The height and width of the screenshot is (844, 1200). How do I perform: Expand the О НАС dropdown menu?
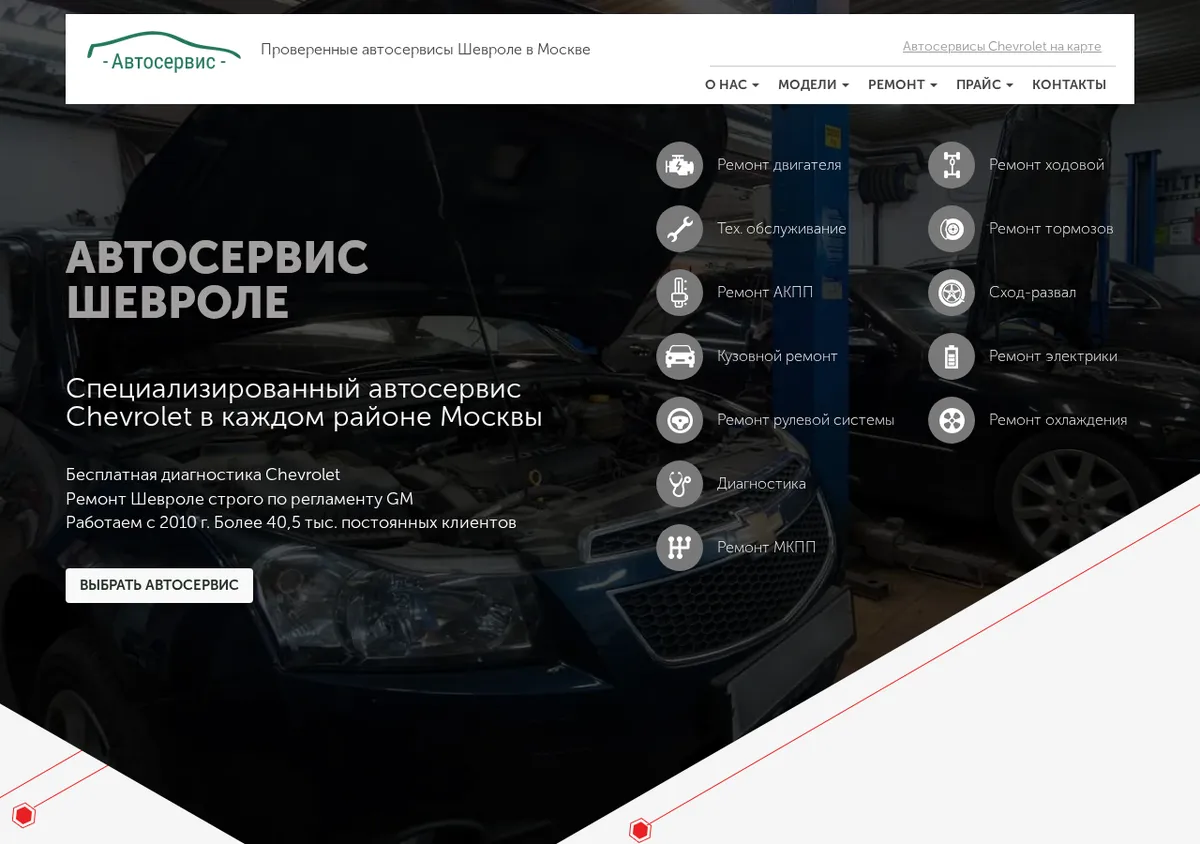point(732,85)
